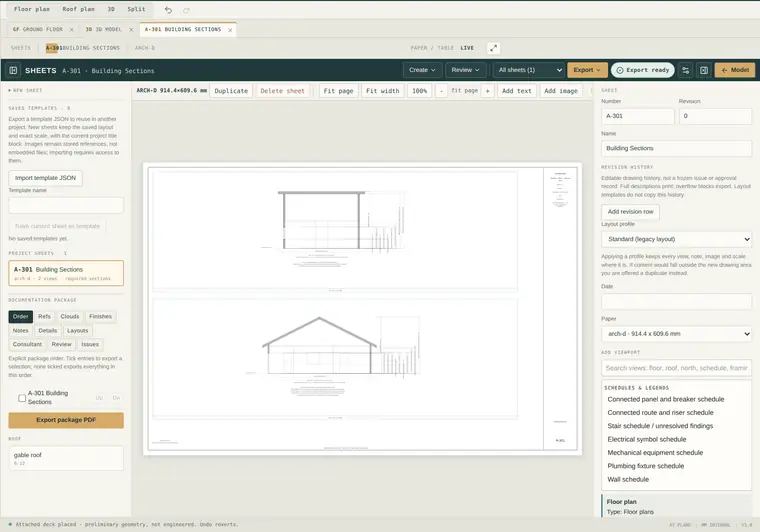This screenshot has height=532, width=760.
Task: Open the All sheets (1) dropdown
Action: [529, 70]
